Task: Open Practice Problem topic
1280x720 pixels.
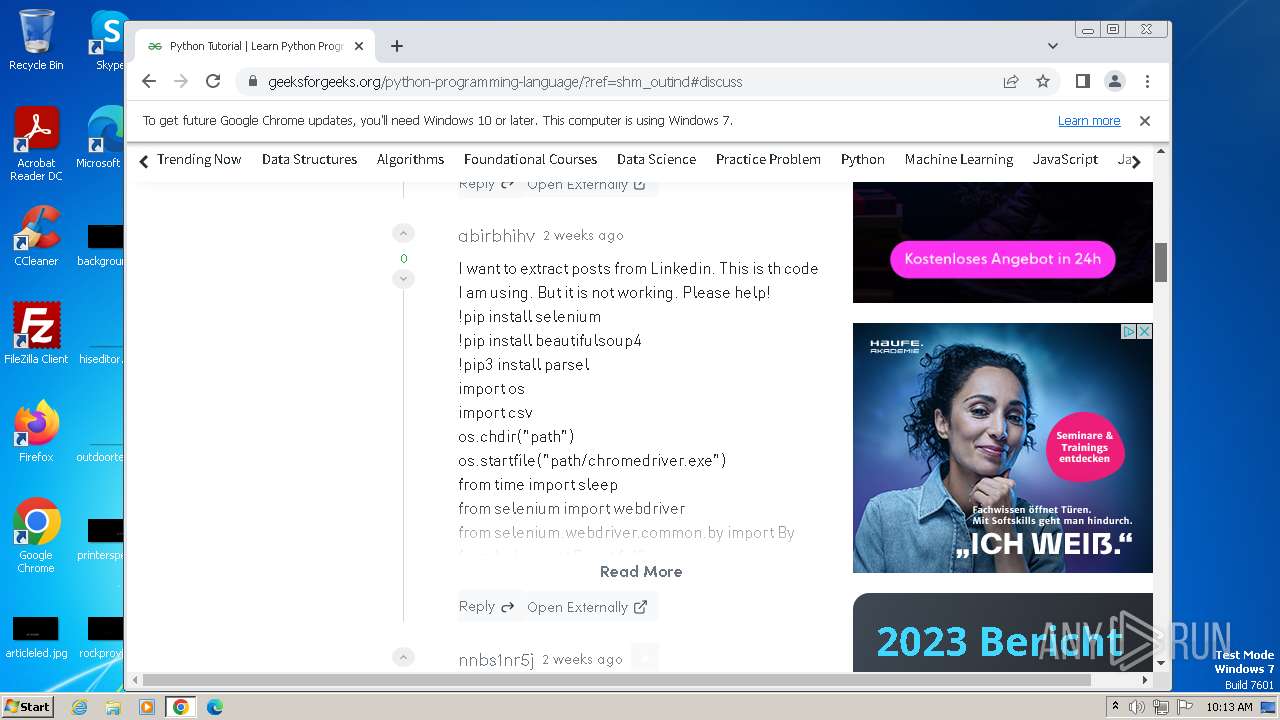Action: point(768,159)
